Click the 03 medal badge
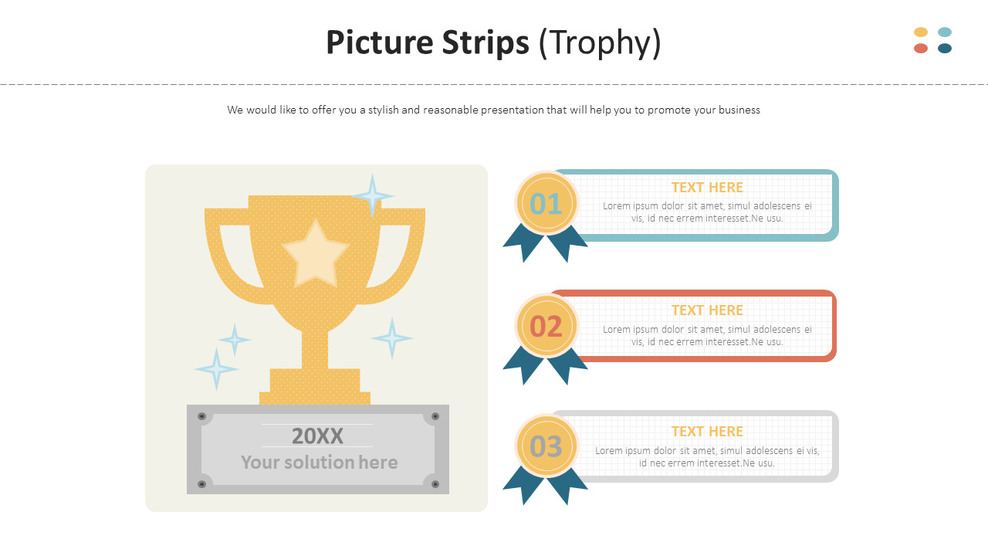The image size is (988, 556). click(546, 446)
